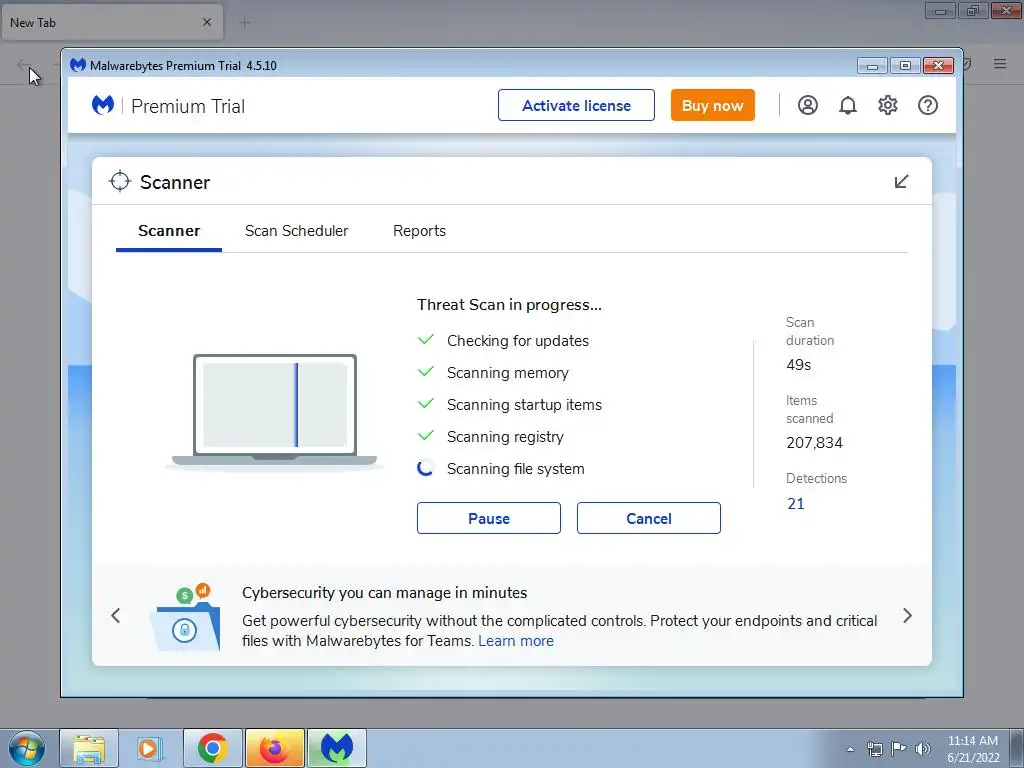Click the 'Scanning memory' status line

tap(507, 373)
